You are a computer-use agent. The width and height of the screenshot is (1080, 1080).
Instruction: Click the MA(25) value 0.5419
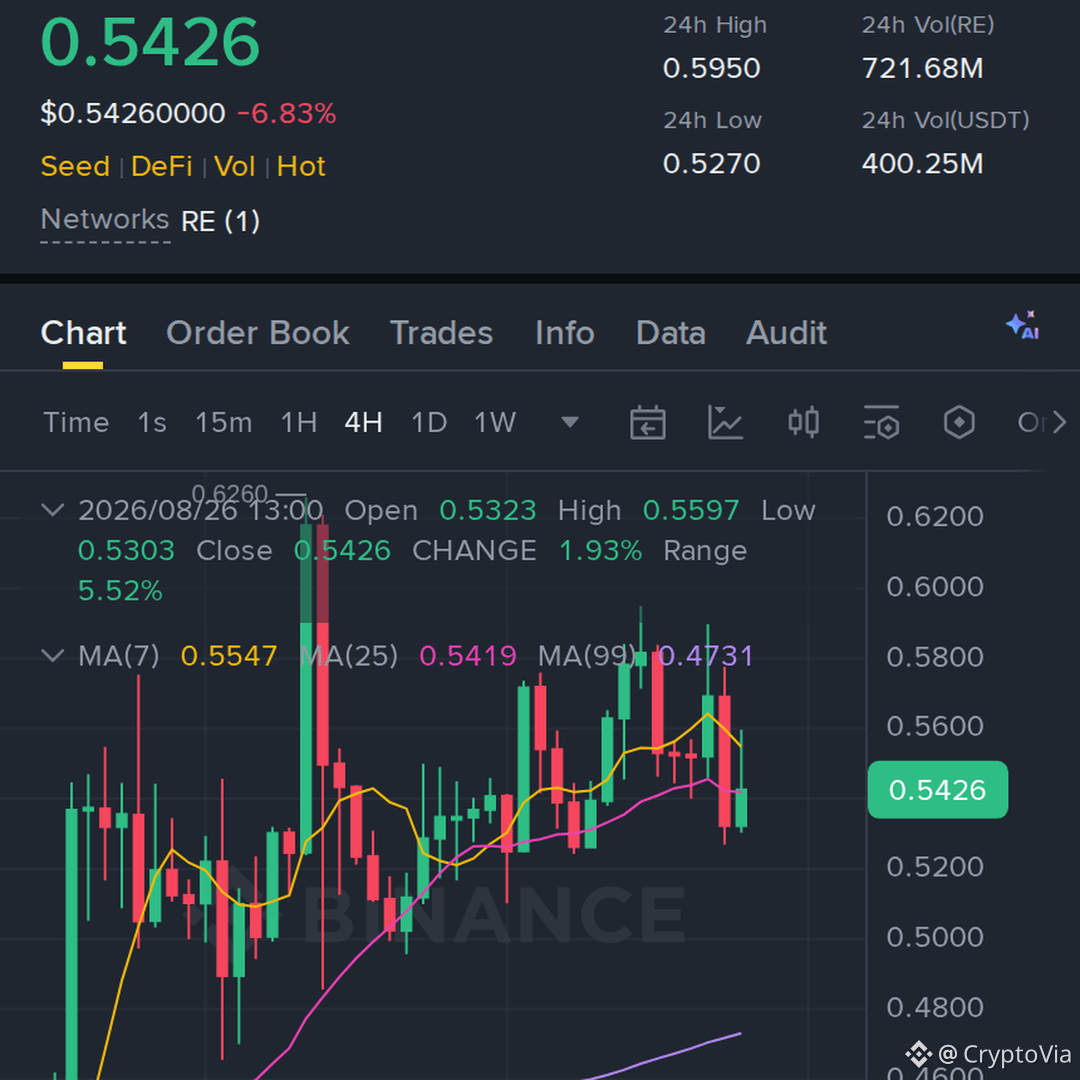click(468, 656)
